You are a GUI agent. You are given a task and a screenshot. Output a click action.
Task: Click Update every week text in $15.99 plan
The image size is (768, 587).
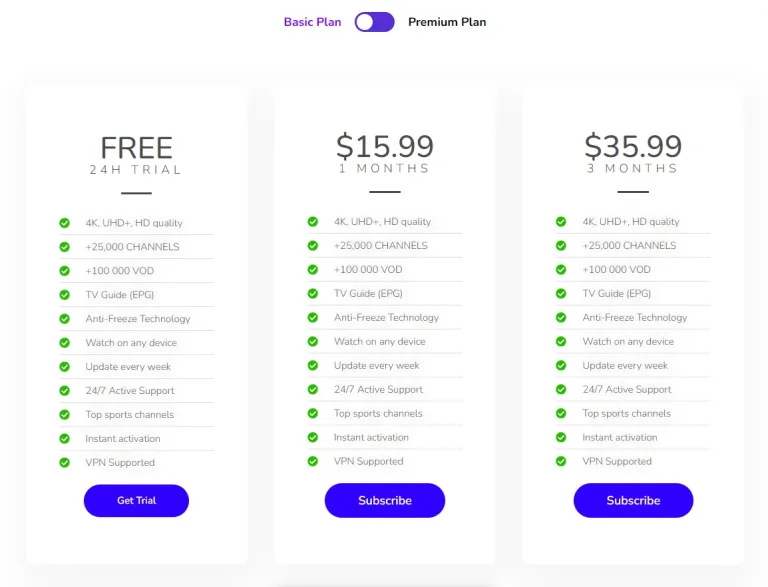point(377,366)
